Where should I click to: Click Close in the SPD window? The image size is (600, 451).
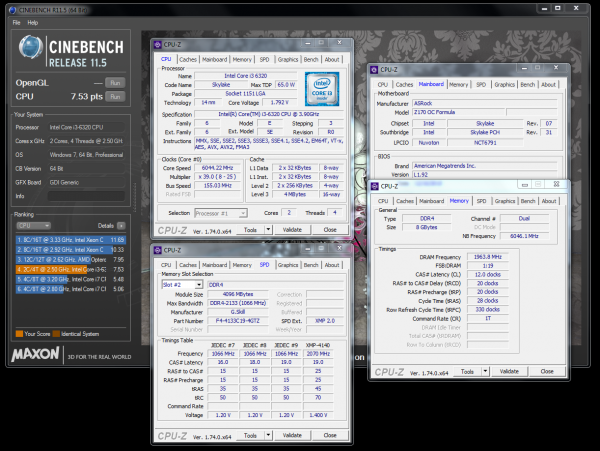click(330, 435)
